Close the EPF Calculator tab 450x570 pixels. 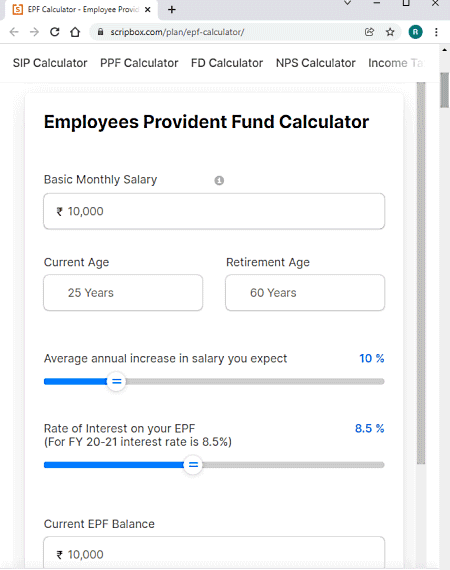point(148,9)
